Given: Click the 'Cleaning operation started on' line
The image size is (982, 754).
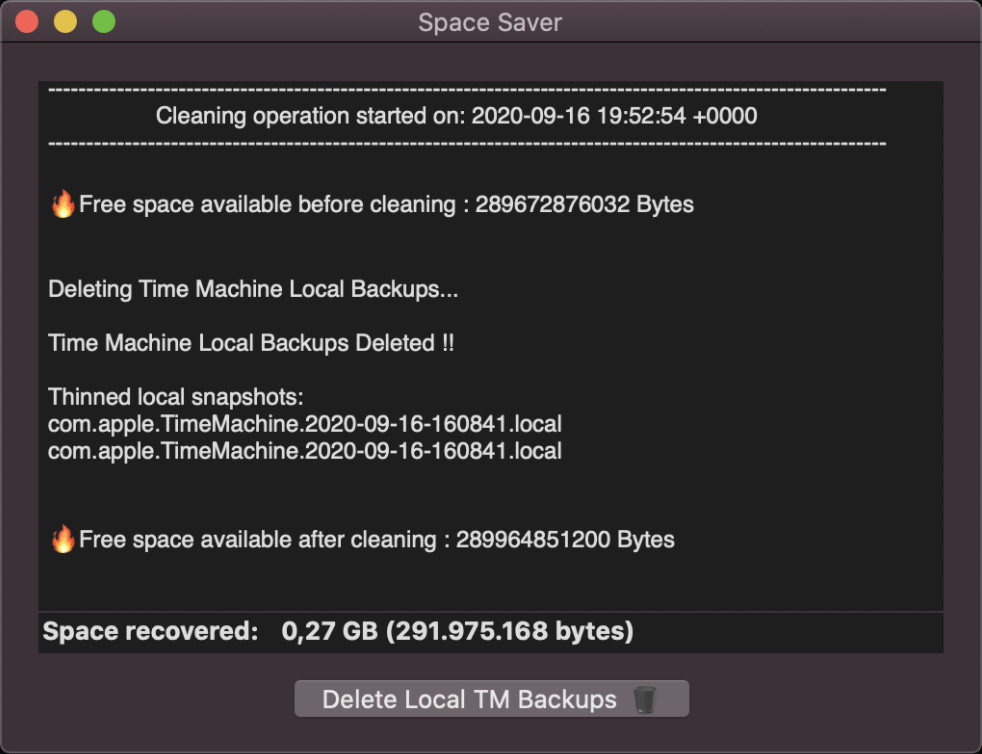Looking at the screenshot, I should click(457, 116).
